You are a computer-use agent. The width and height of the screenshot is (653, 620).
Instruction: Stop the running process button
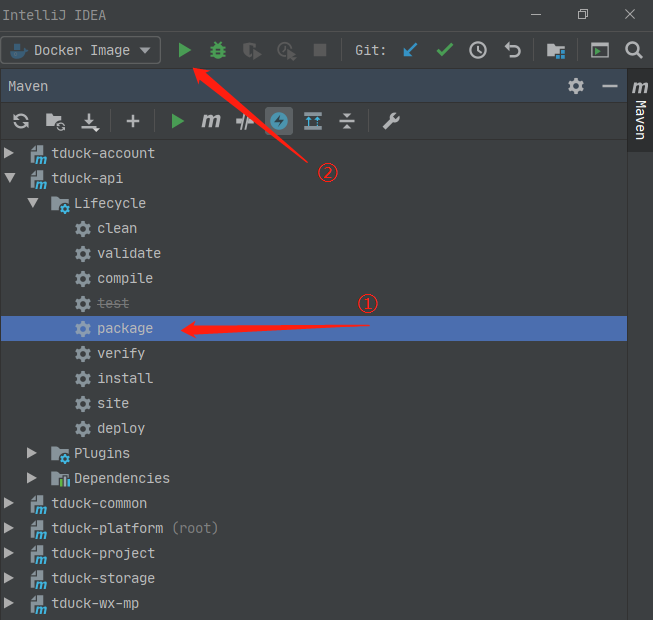pos(320,50)
